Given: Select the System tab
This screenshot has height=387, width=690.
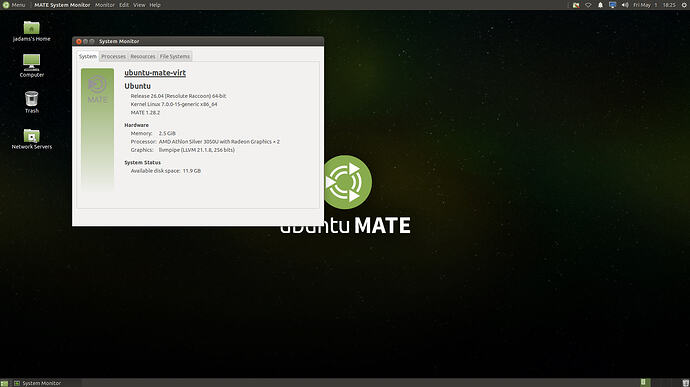Looking at the screenshot, I should pos(88,56).
